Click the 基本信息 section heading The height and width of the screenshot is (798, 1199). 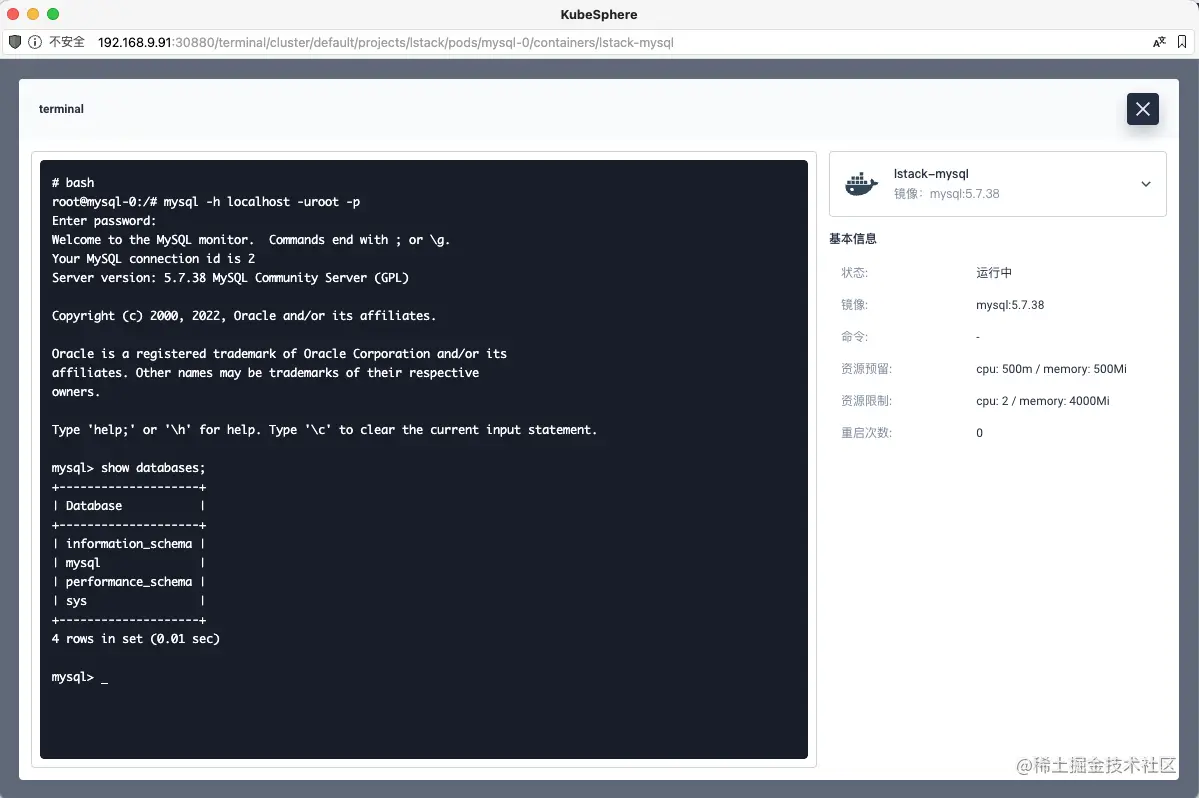pos(853,239)
